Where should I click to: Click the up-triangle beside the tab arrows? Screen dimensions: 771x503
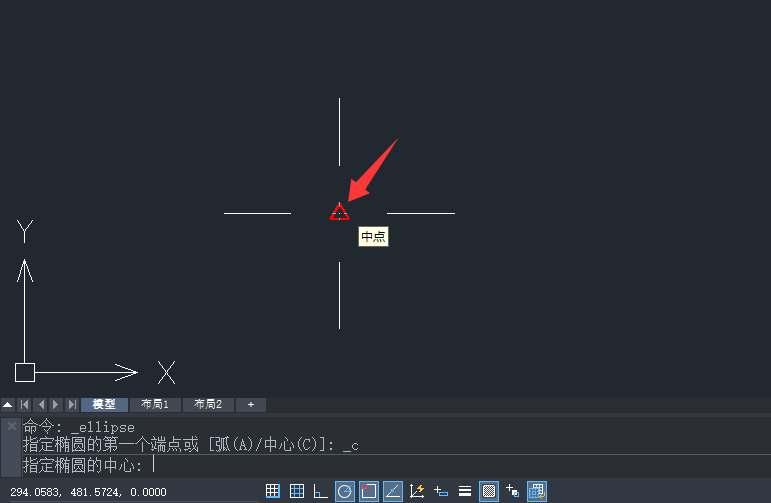(x=8, y=405)
